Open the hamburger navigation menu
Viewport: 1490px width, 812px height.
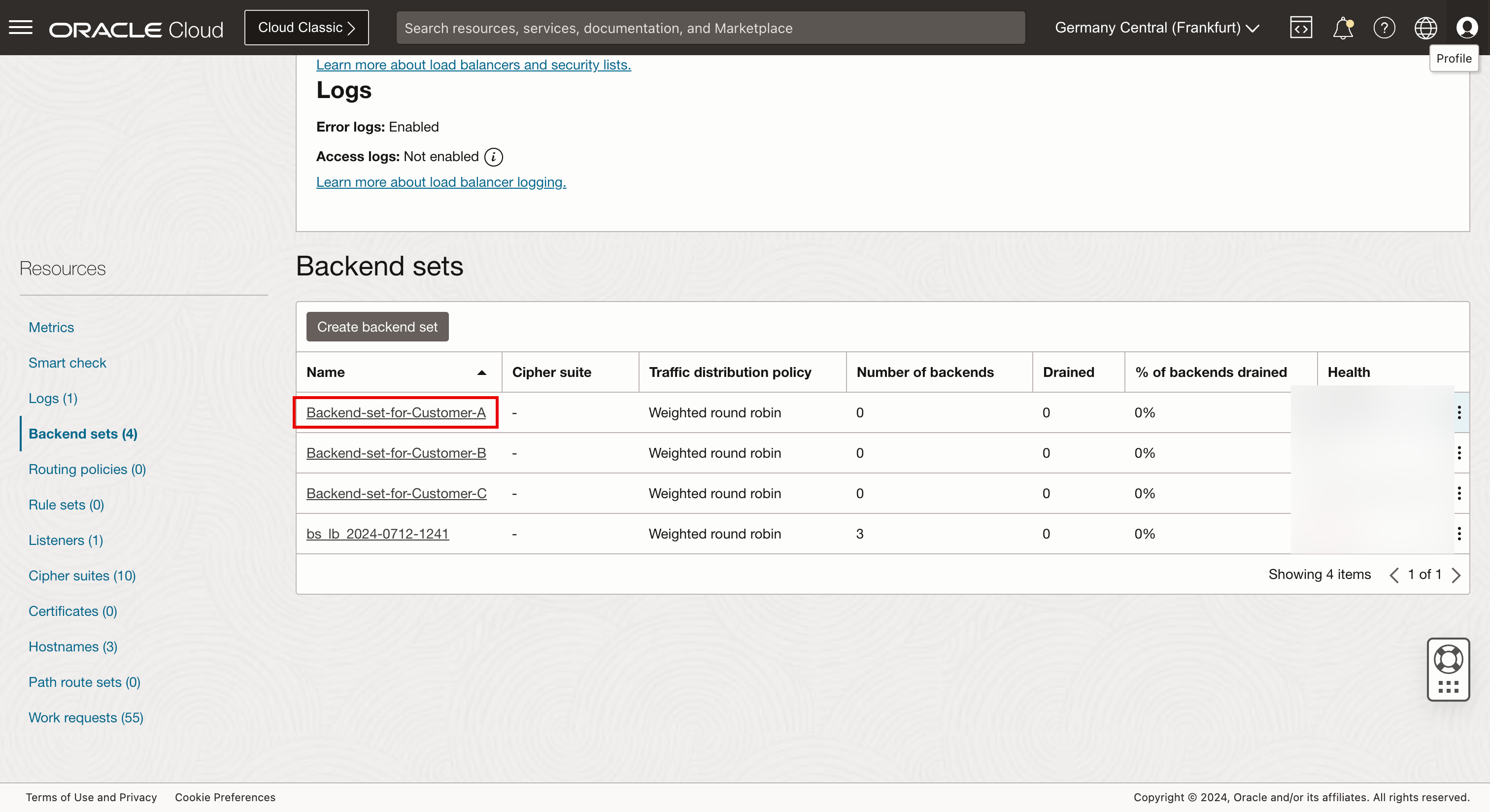[21, 27]
